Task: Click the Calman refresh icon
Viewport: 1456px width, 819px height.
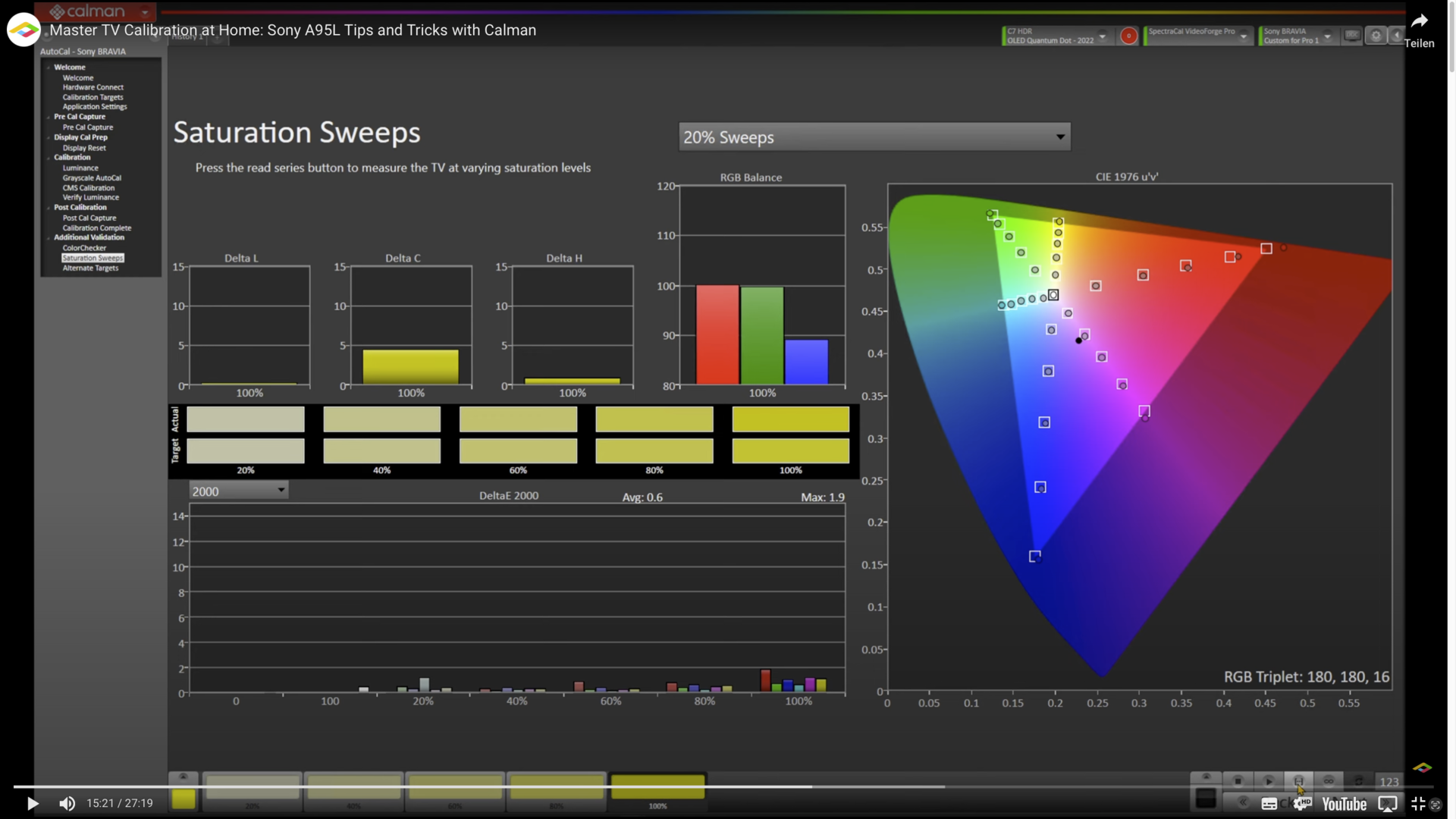Action: 1359,780
